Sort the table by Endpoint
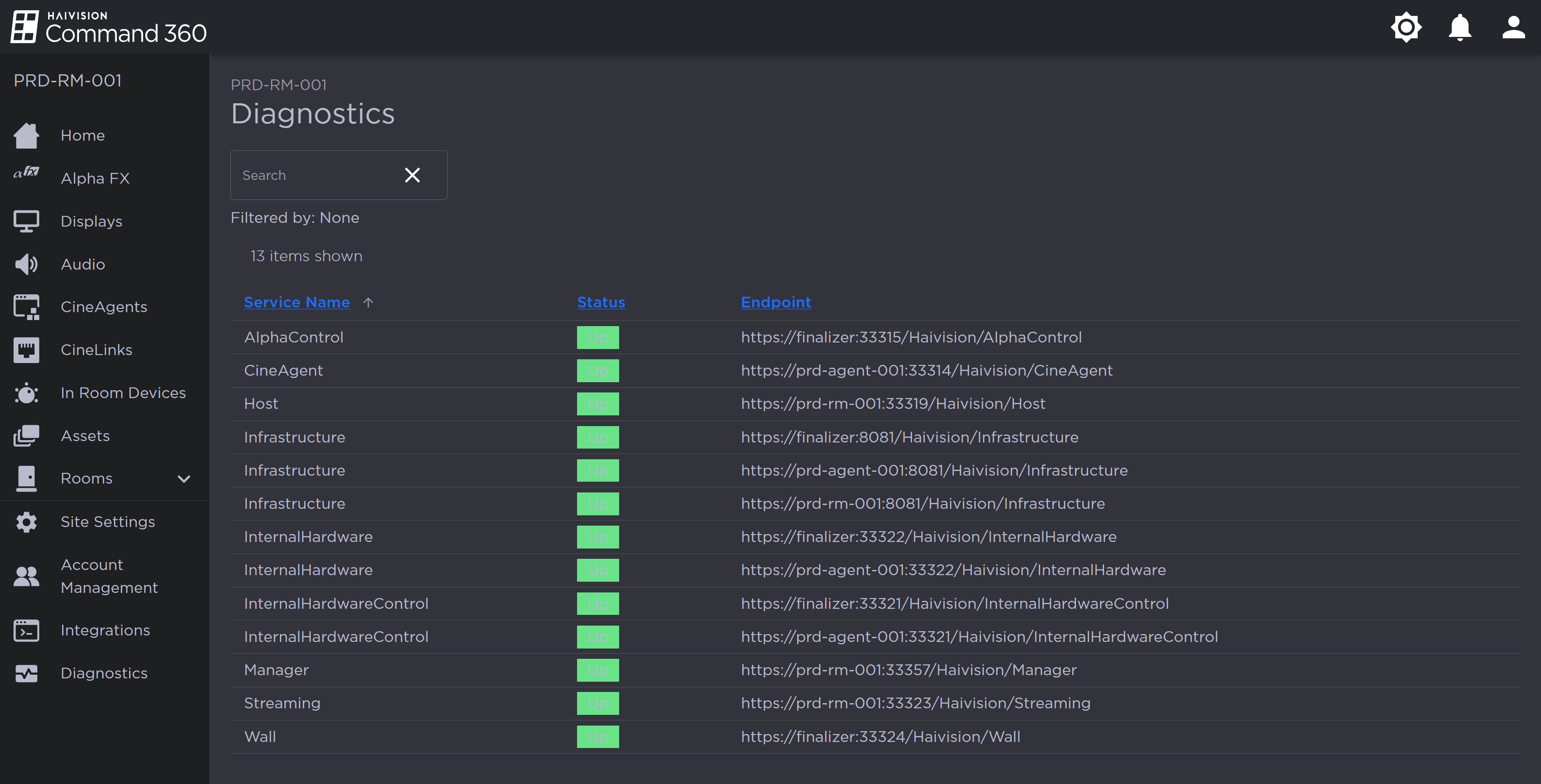Screen dimensions: 1541x784 pyautogui.click(x=776, y=302)
